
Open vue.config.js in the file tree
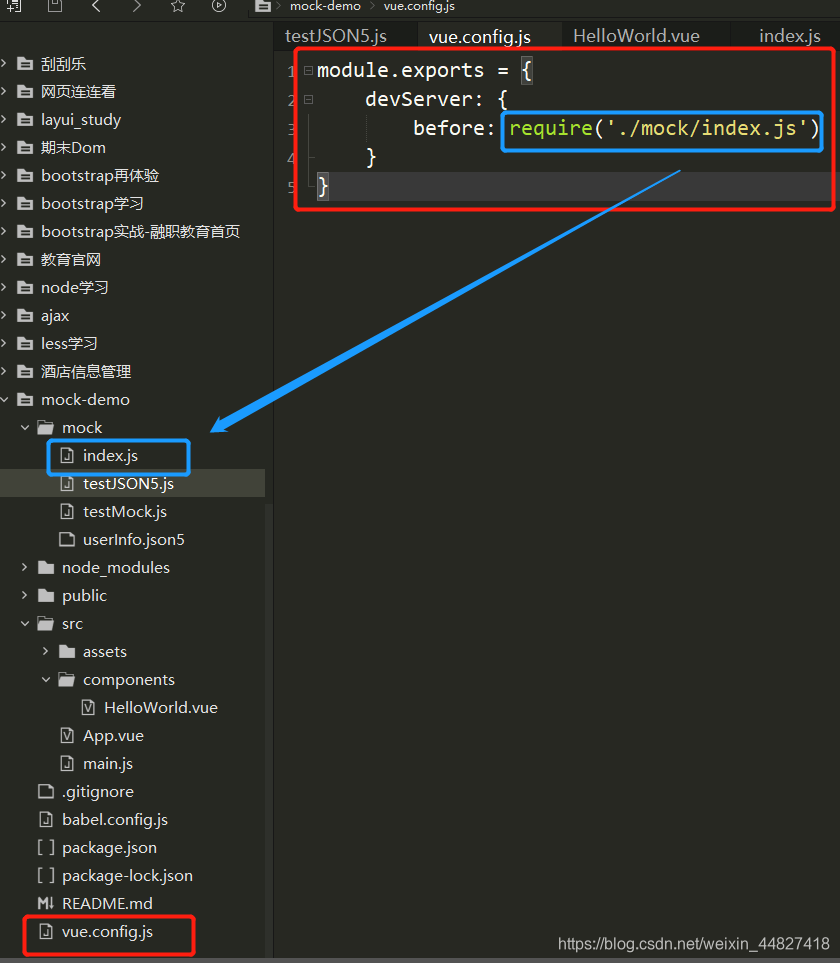pos(107,932)
